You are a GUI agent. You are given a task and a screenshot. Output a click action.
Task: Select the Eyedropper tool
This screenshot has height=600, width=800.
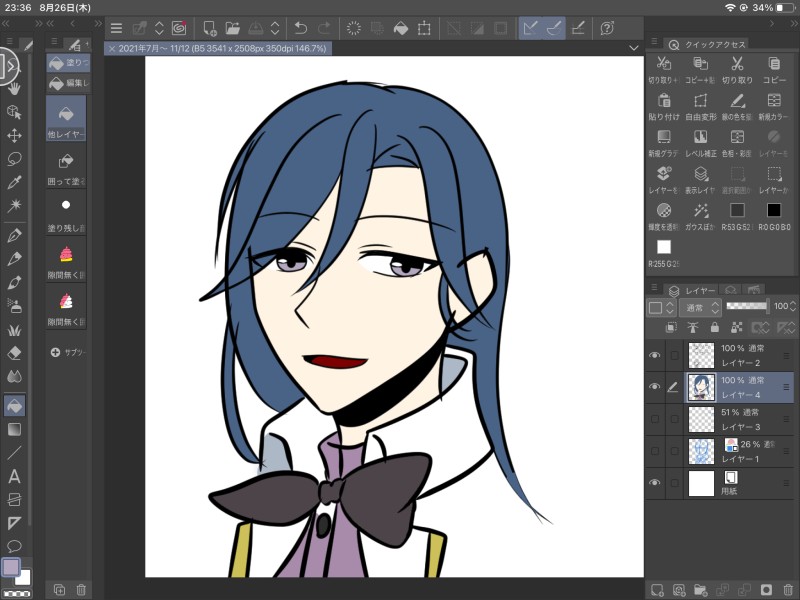tap(14, 182)
